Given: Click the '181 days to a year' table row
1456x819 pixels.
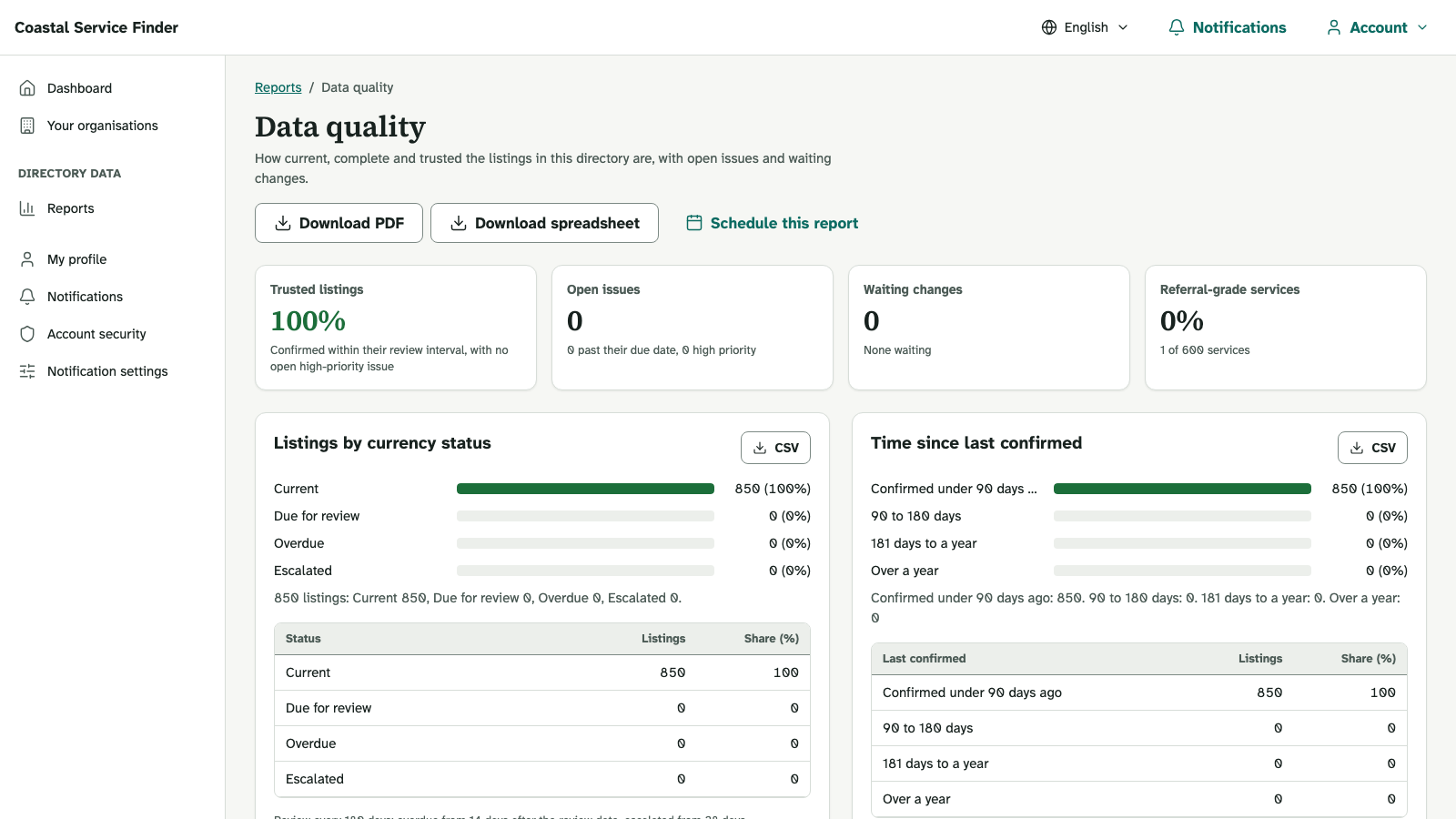Looking at the screenshot, I should pos(1139,763).
